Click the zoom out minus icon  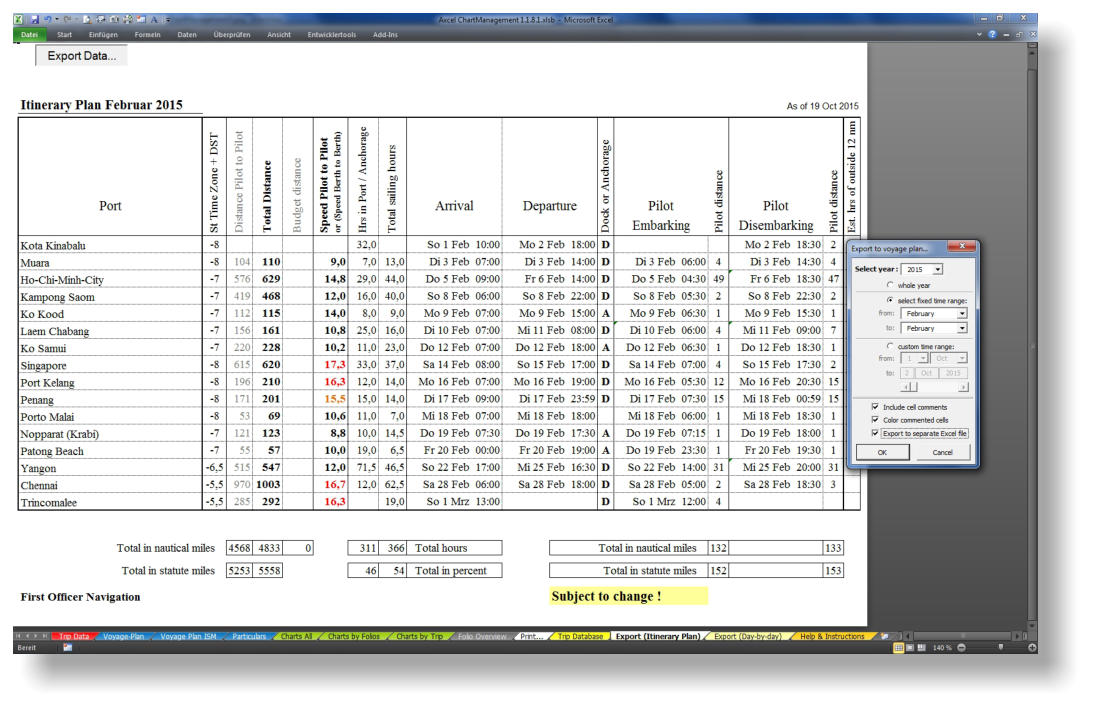(962, 648)
